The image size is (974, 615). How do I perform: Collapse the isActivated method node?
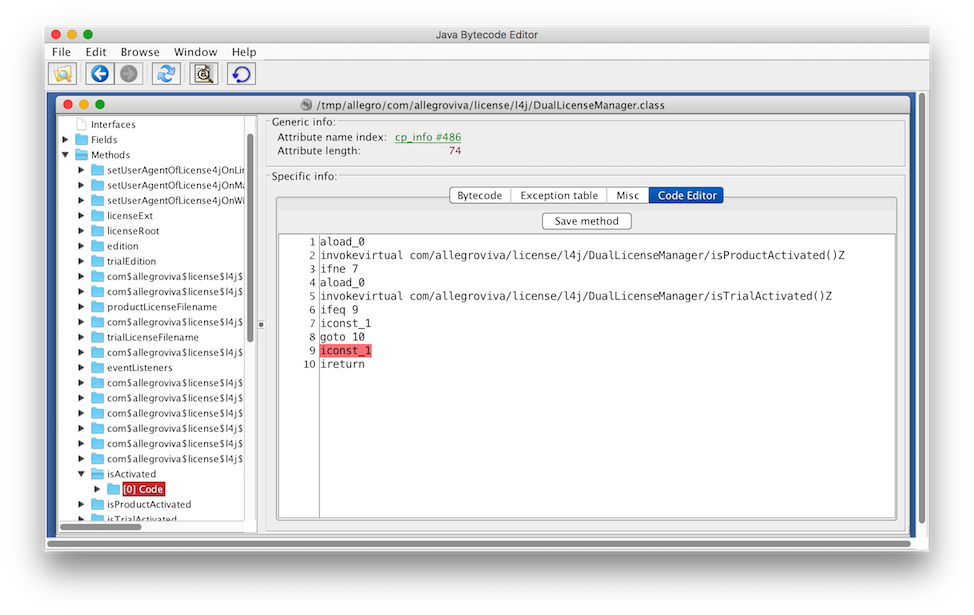pyautogui.click(x=81, y=474)
